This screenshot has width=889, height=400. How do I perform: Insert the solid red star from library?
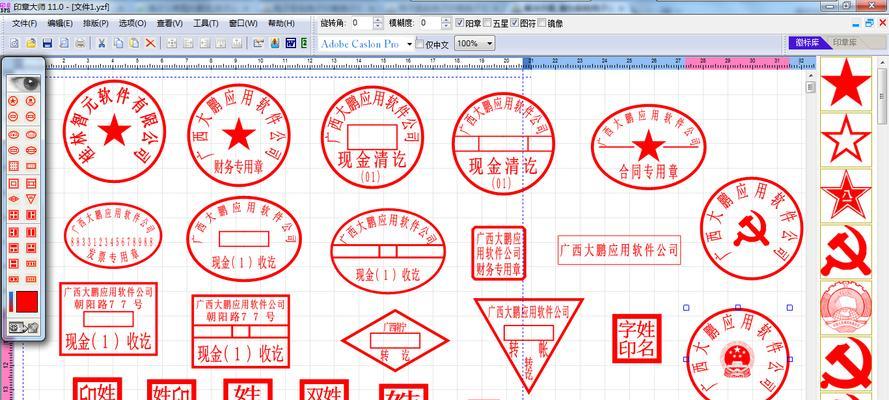click(845, 83)
